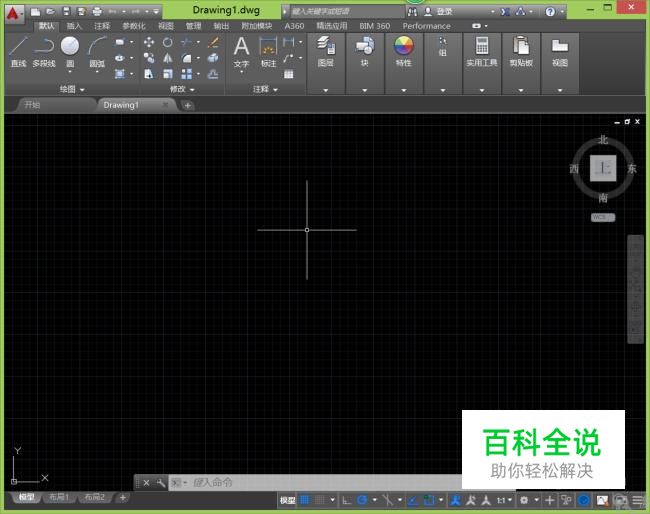The width and height of the screenshot is (650, 514).
Task: Click the Rotate tool icon
Action: coord(167,42)
